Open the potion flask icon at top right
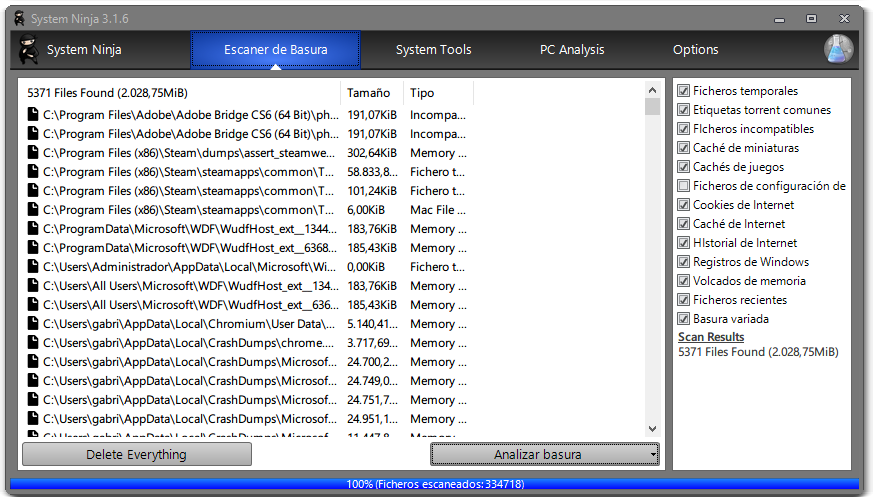 (x=838, y=49)
